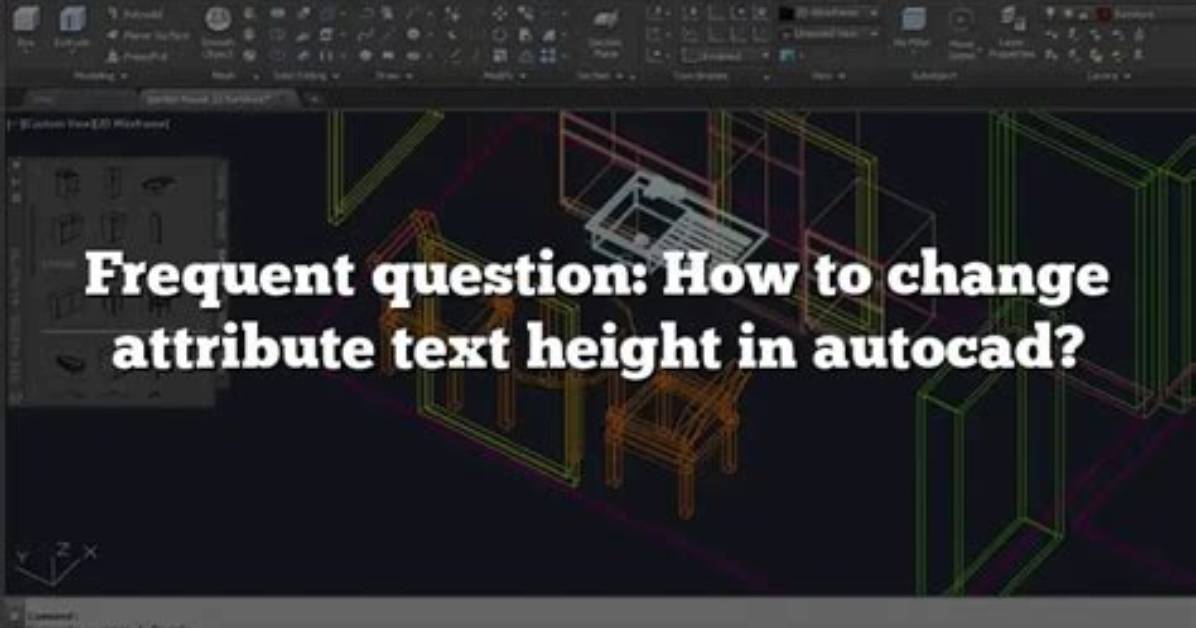Expand the Modify panel

tap(505, 76)
